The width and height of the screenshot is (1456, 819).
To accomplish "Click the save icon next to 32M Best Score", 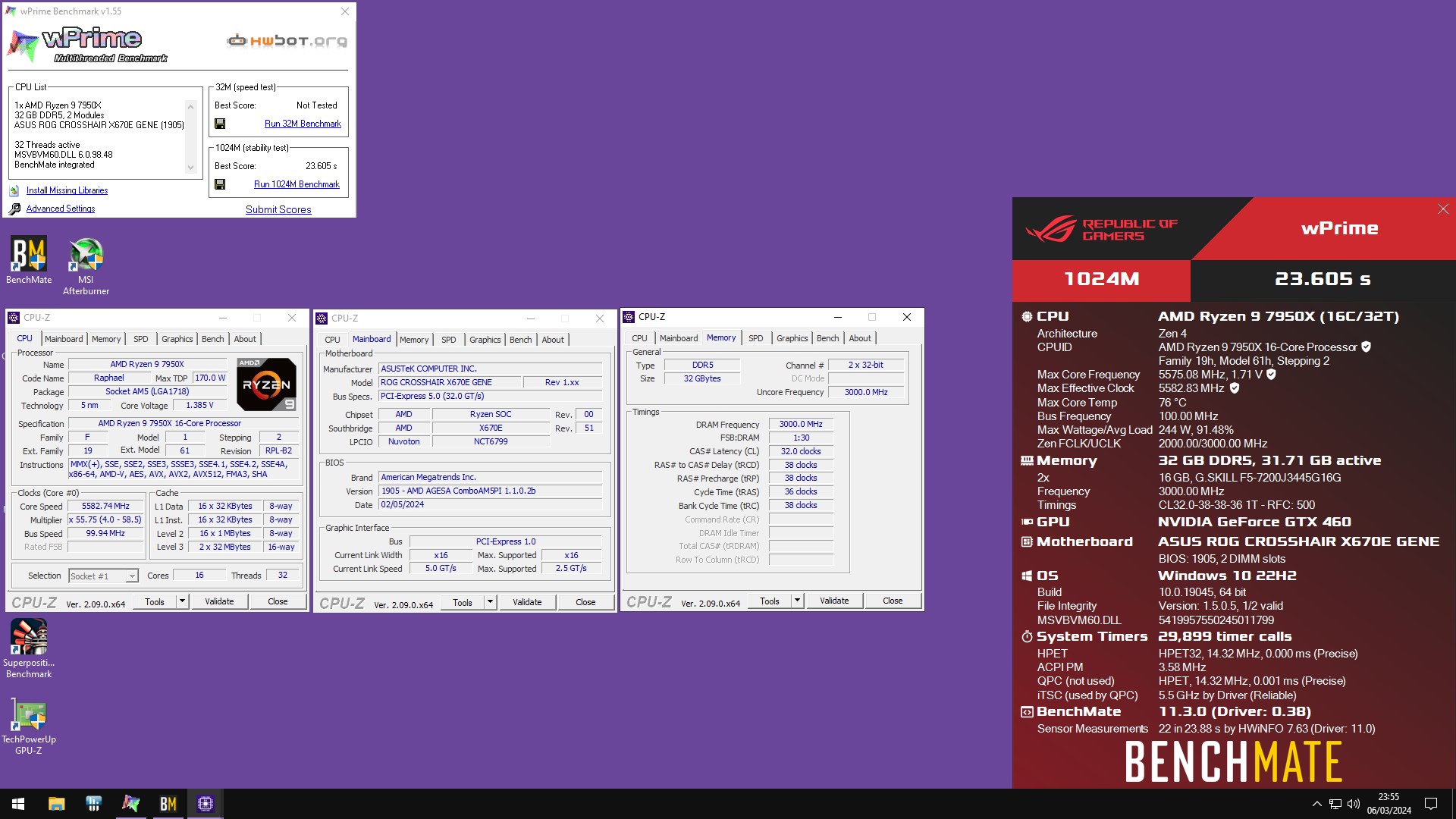I will click(220, 124).
